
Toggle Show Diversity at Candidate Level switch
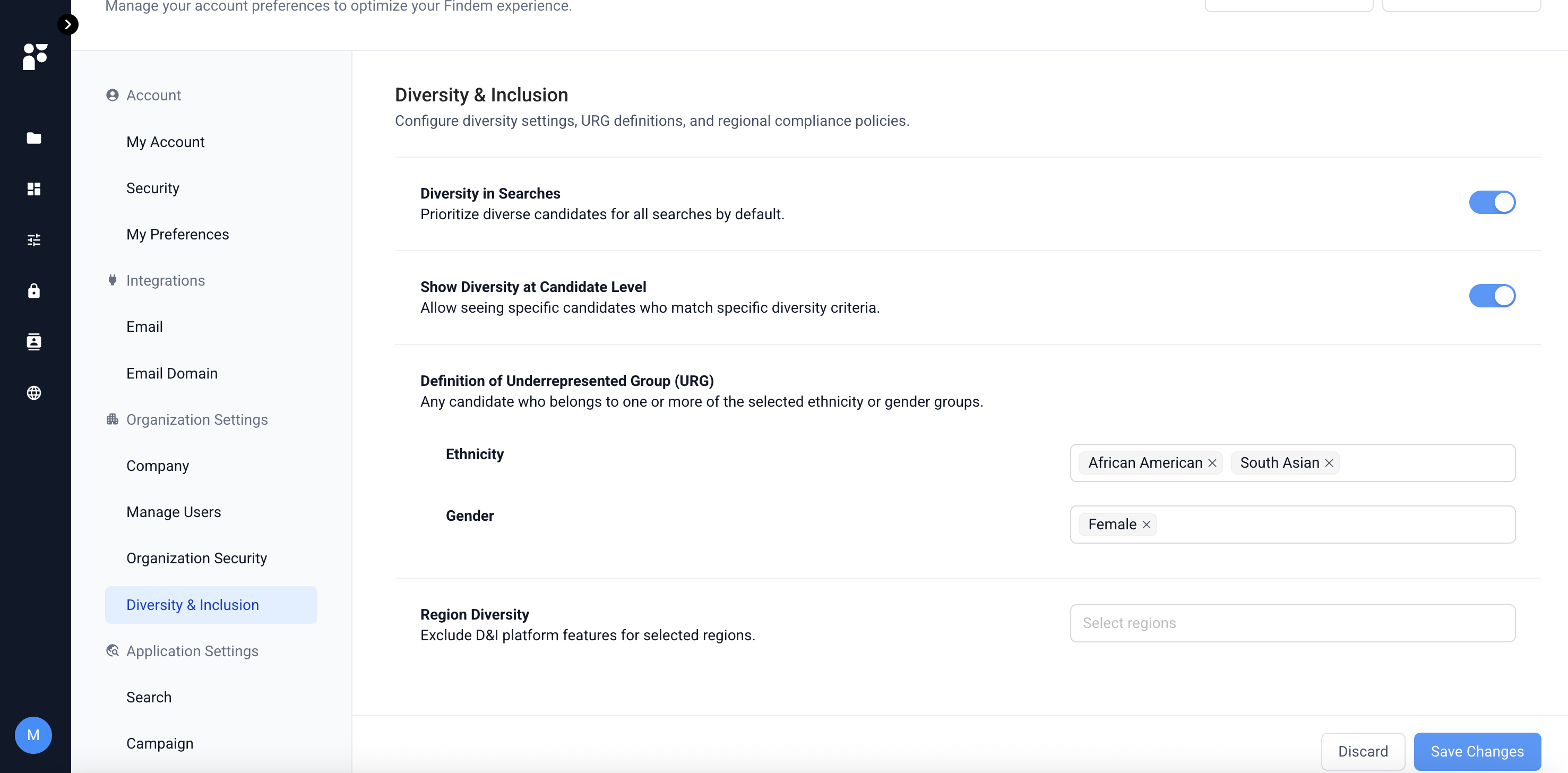tap(1492, 296)
